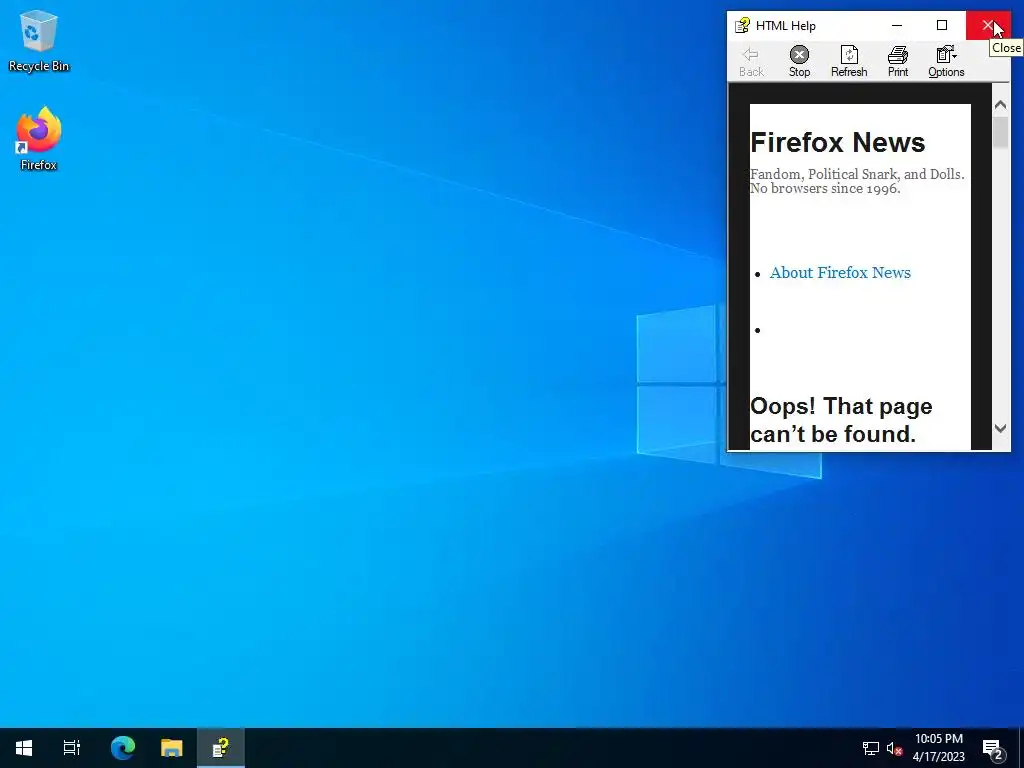Open the clock showing 10:05 PM
This screenshot has height=768, width=1024.
pyautogui.click(x=938, y=748)
